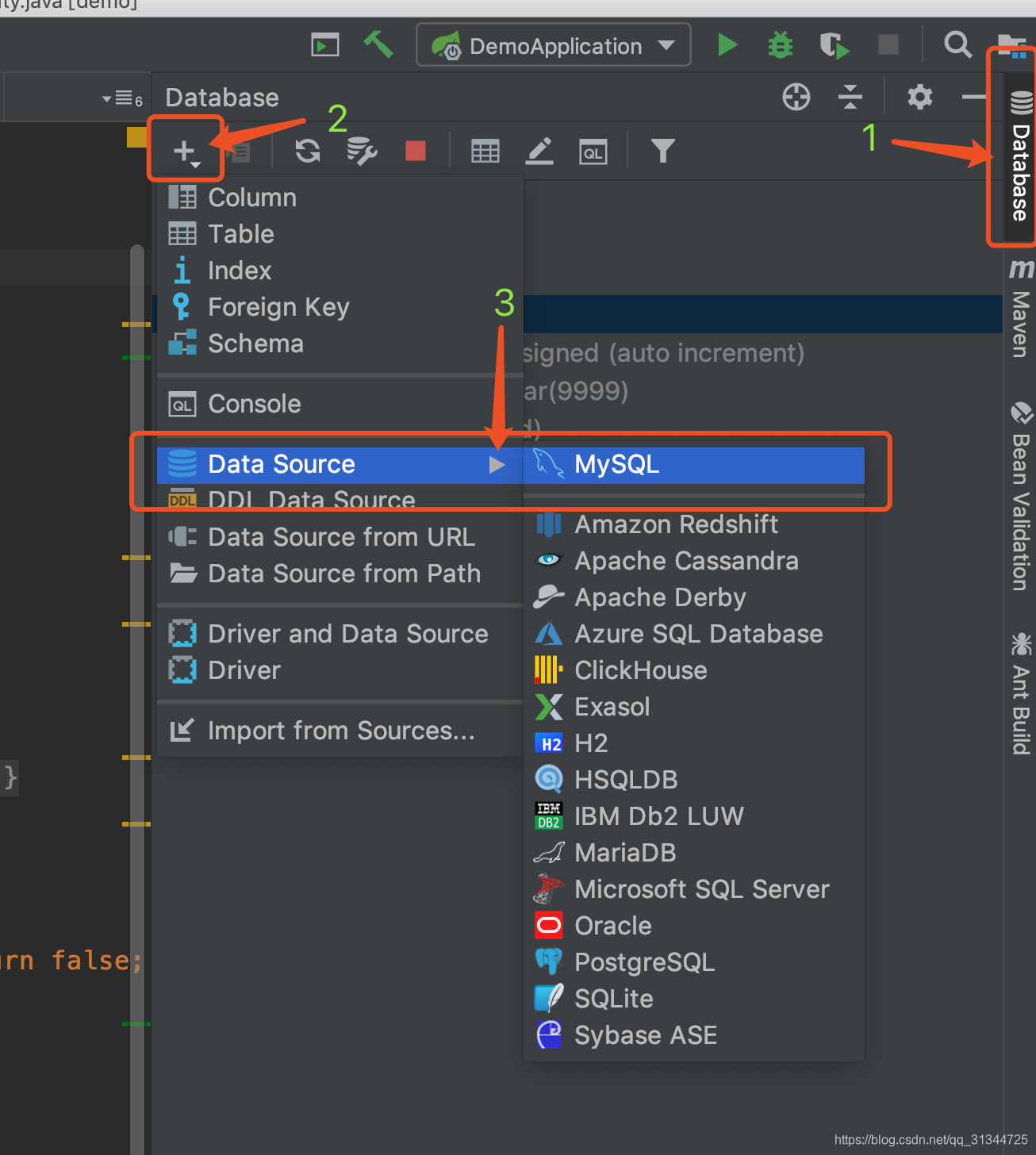The width and height of the screenshot is (1036, 1155).
Task: Select IBM Db2 LUW data source
Action: click(694, 816)
